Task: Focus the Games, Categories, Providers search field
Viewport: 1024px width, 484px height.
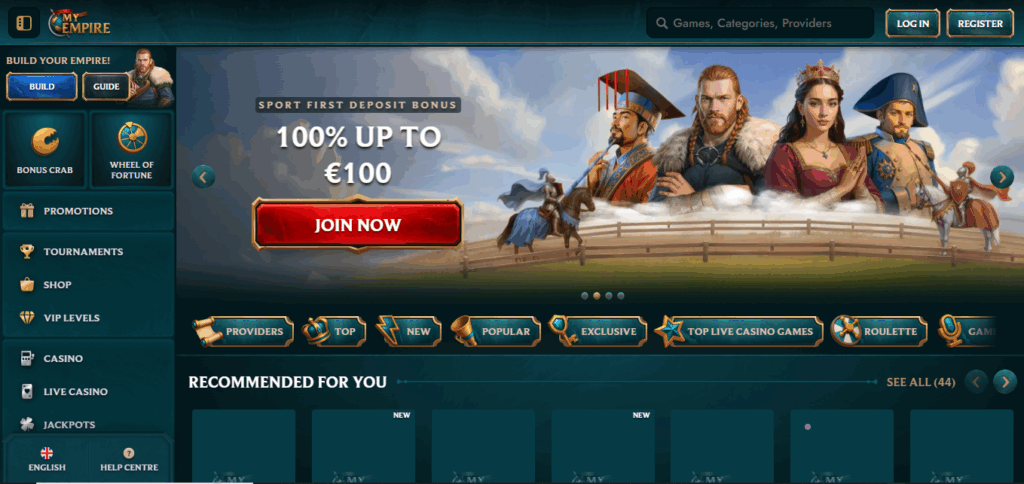Action: pyautogui.click(x=760, y=24)
